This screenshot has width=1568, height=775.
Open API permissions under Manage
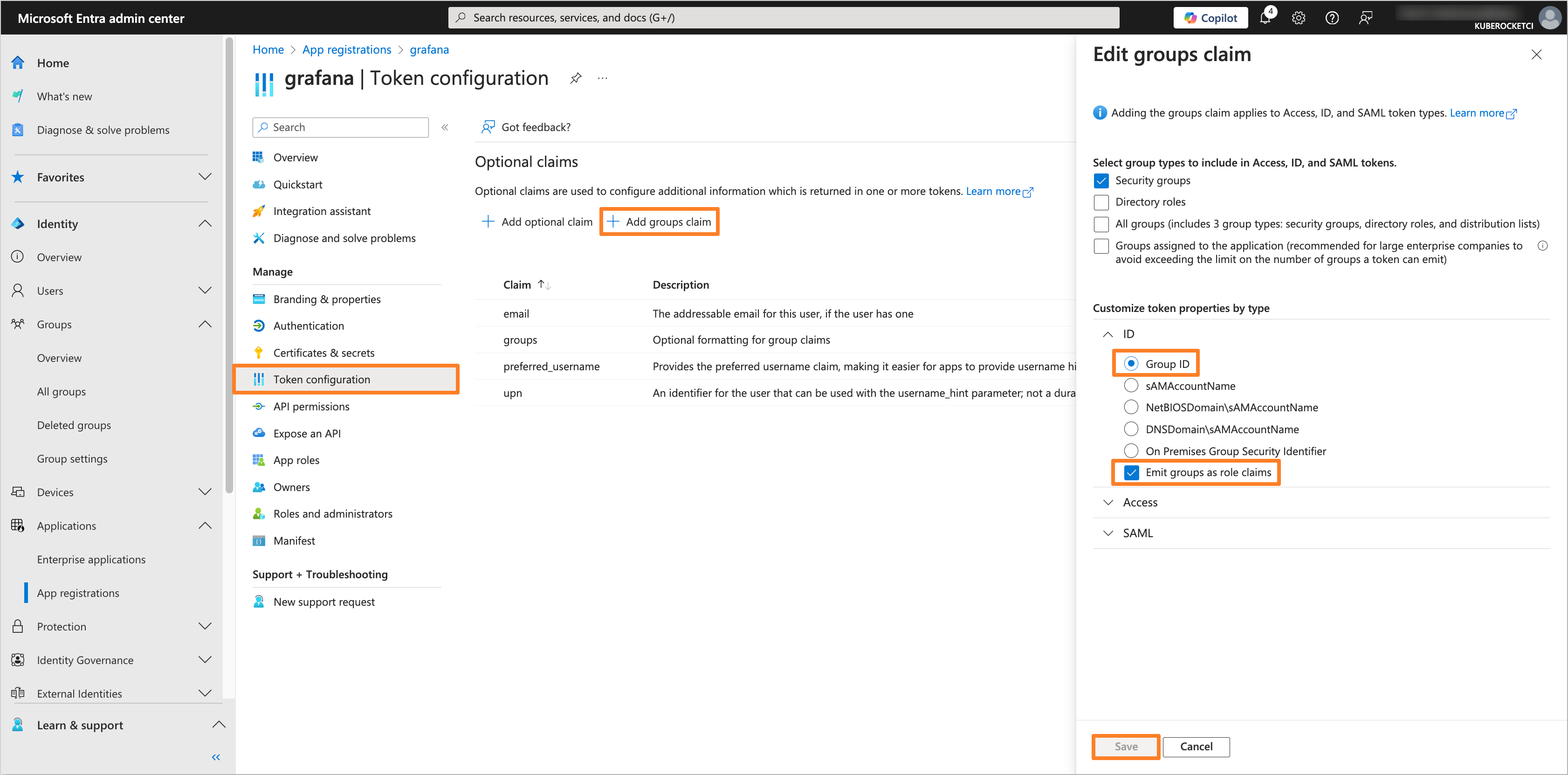(310, 406)
